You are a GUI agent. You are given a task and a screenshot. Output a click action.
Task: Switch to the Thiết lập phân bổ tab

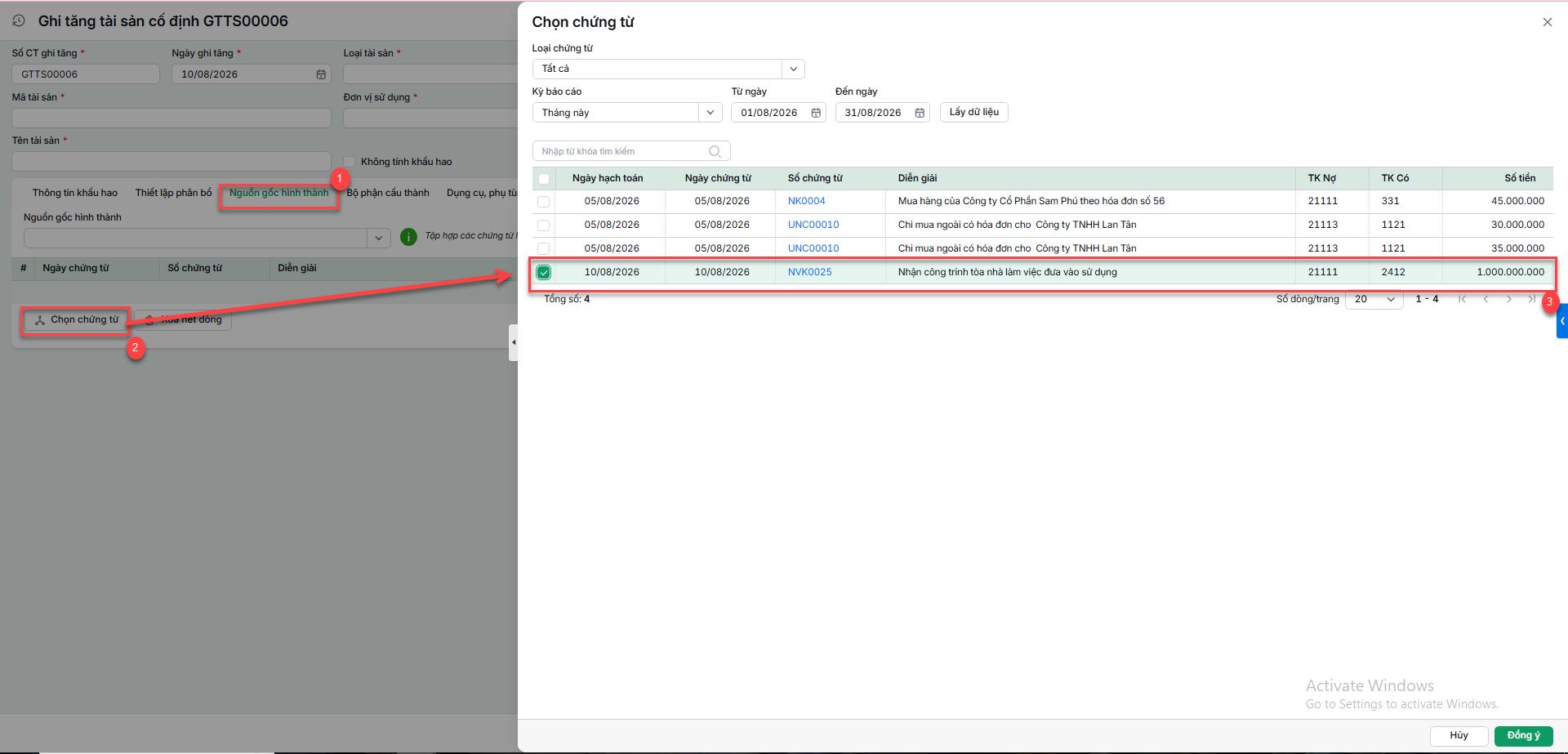point(173,193)
